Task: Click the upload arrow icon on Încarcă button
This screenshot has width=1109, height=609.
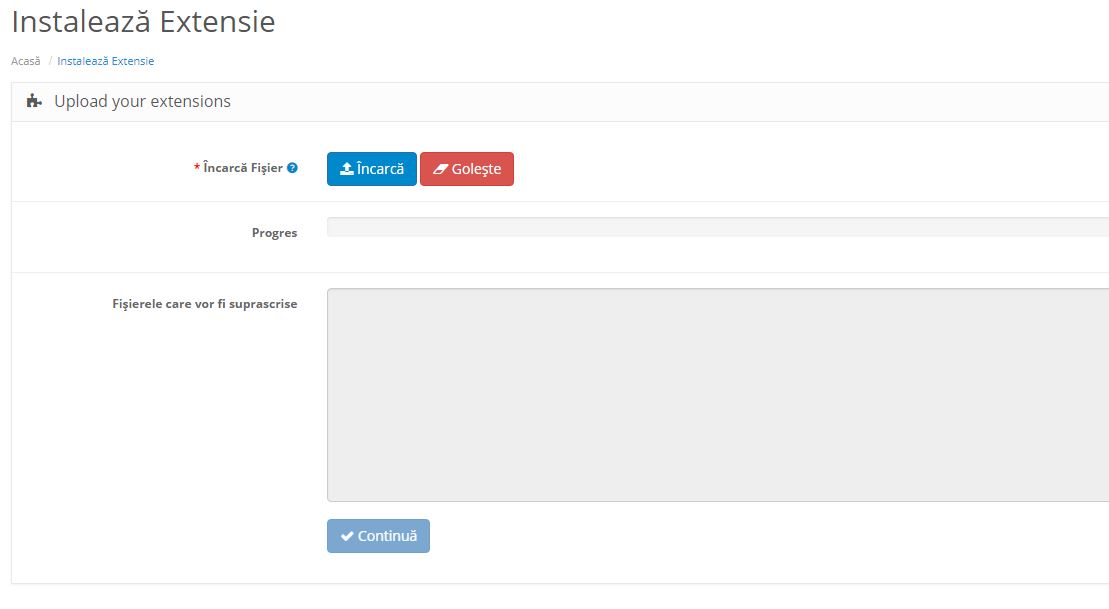Action: click(x=346, y=169)
